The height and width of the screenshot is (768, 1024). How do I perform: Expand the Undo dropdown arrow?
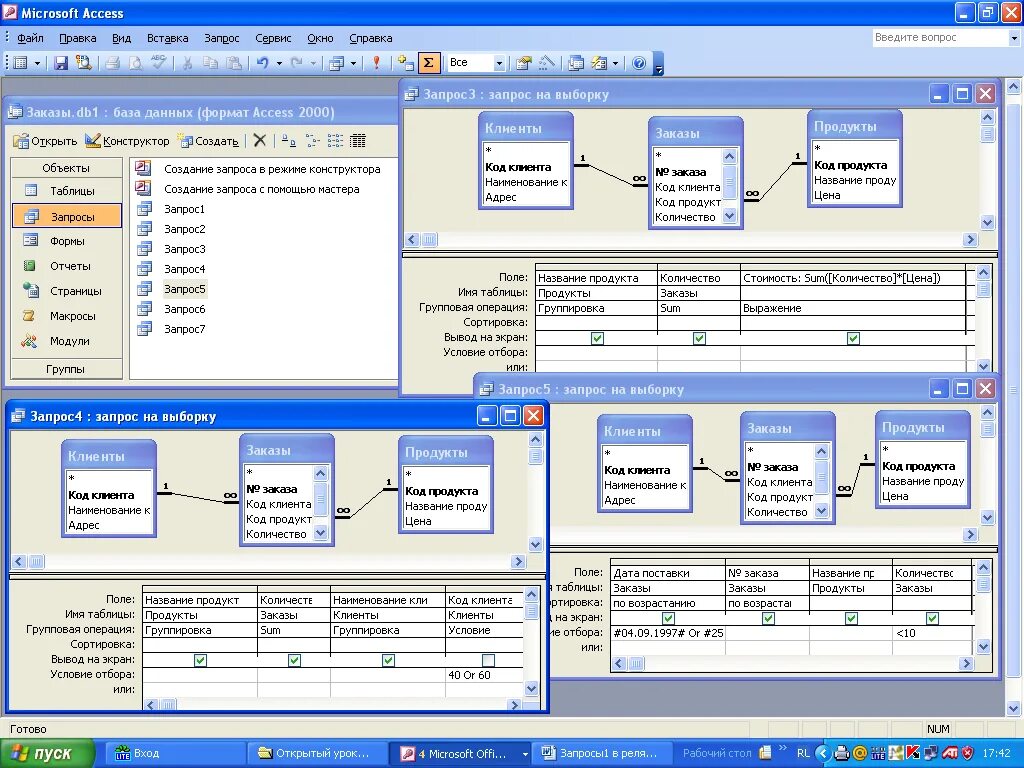280,63
